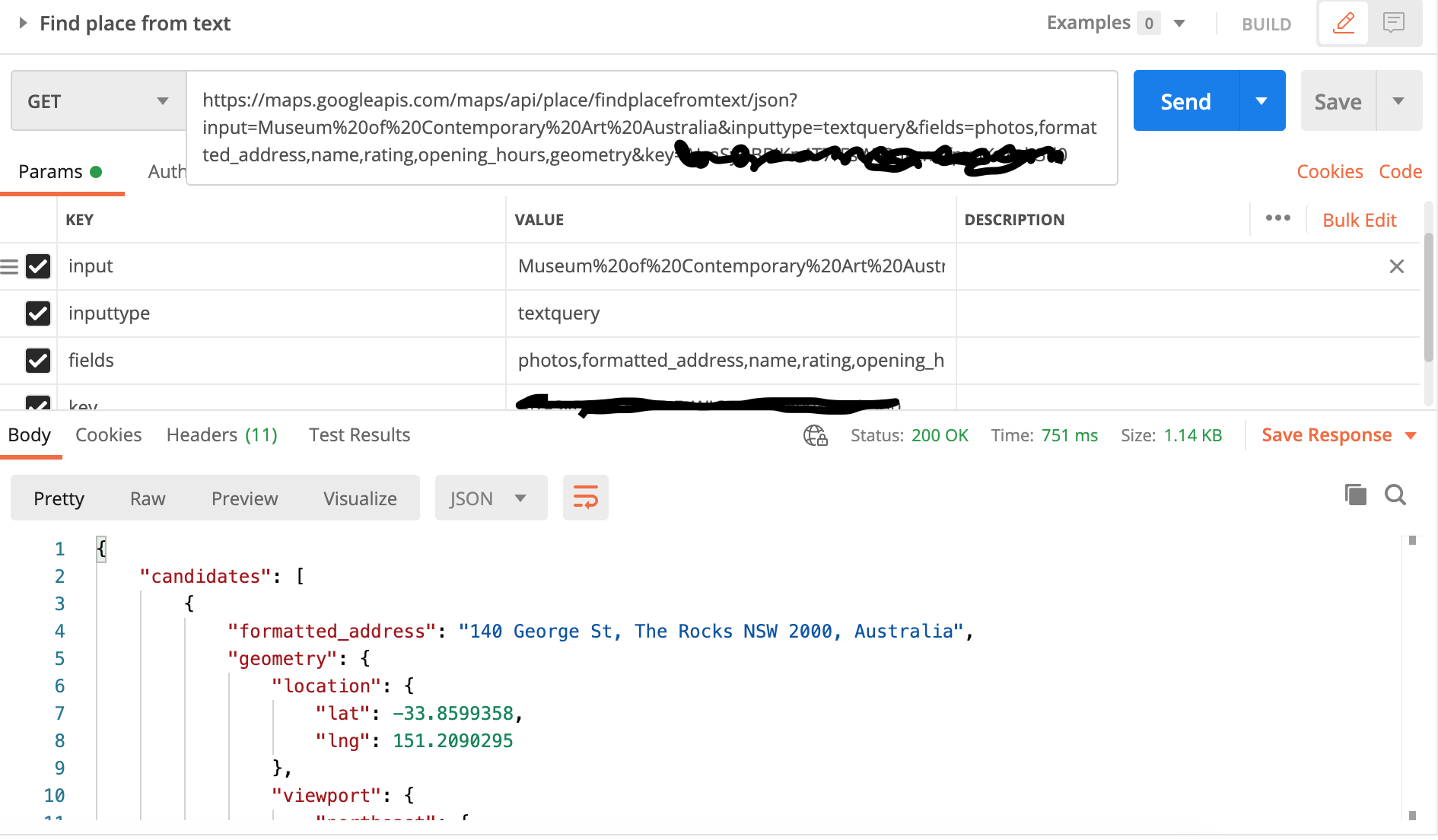1438x840 pixels.
Task: Select the Visualize view
Action: [x=360, y=498]
